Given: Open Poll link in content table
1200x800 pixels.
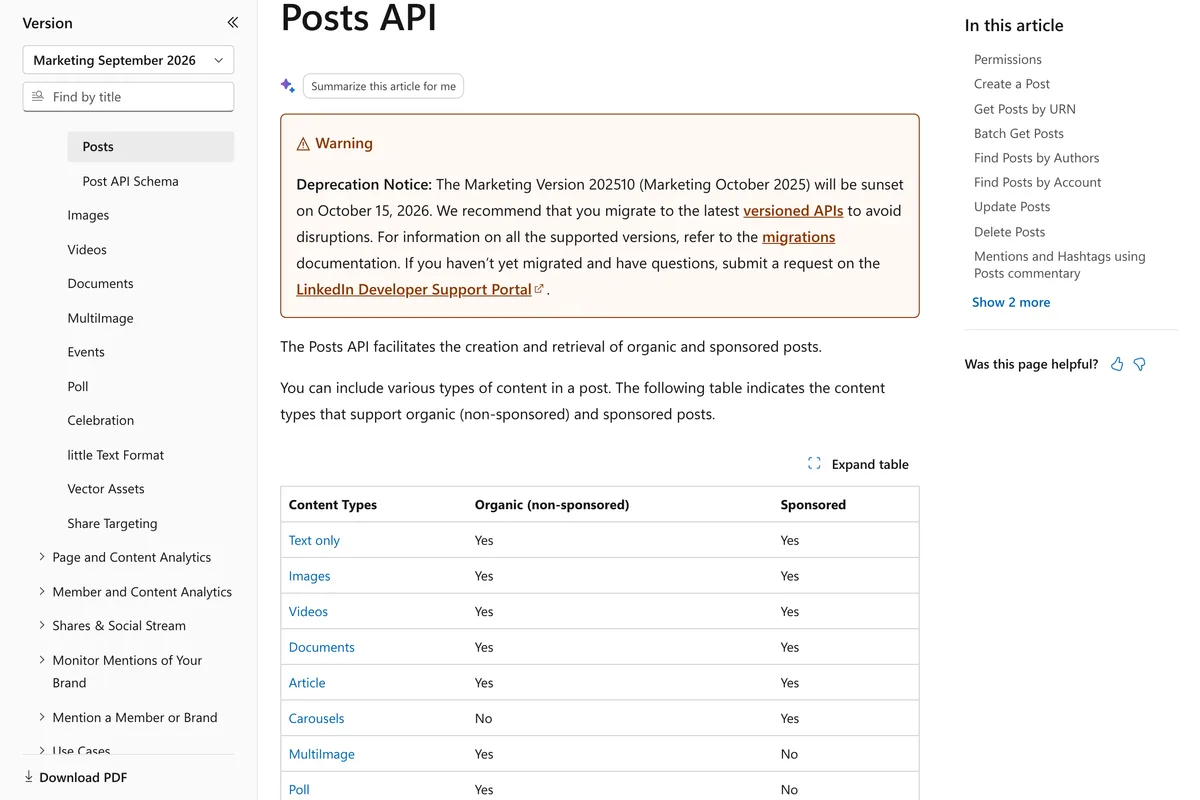Looking at the screenshot, I should point(299,789).
